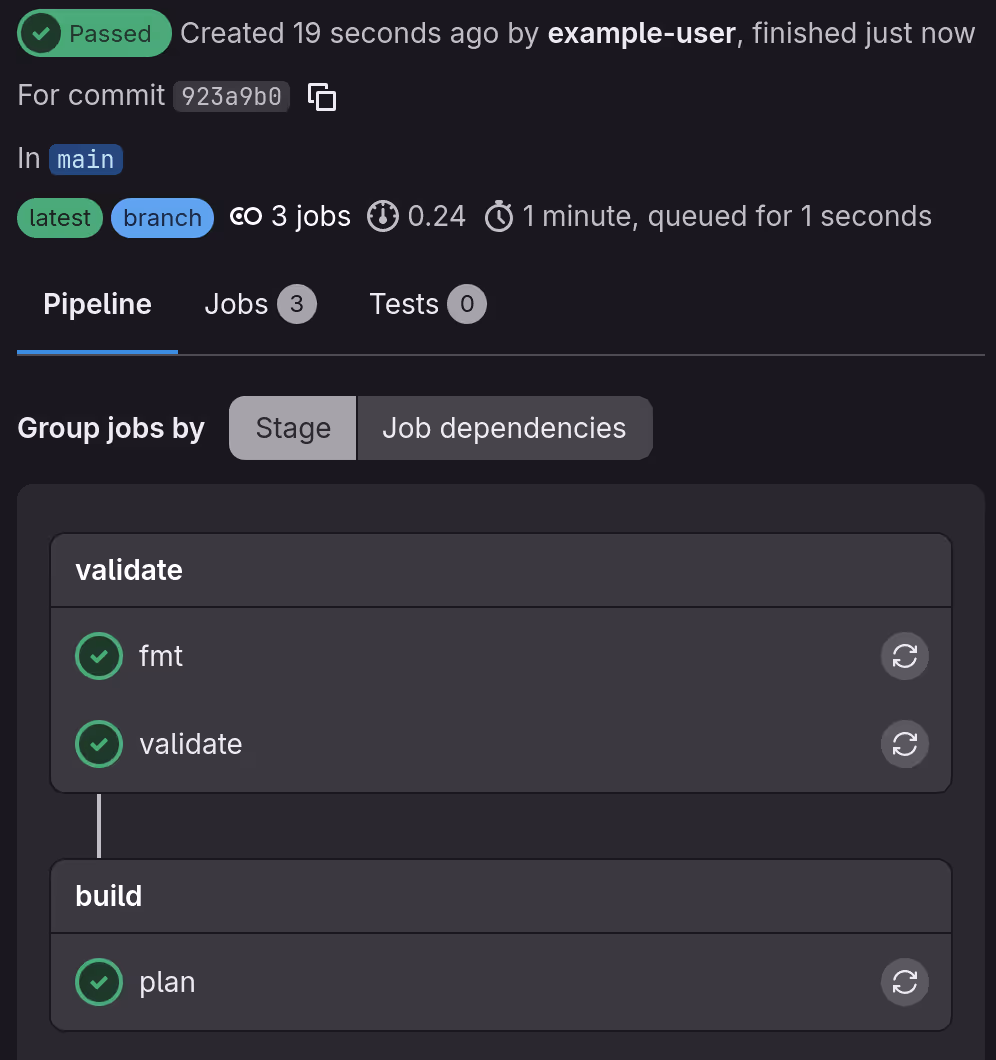Click the fmt job success check icon
Image resolution: width=996 pixels, height=1060 pixels.
coord(98,656)
